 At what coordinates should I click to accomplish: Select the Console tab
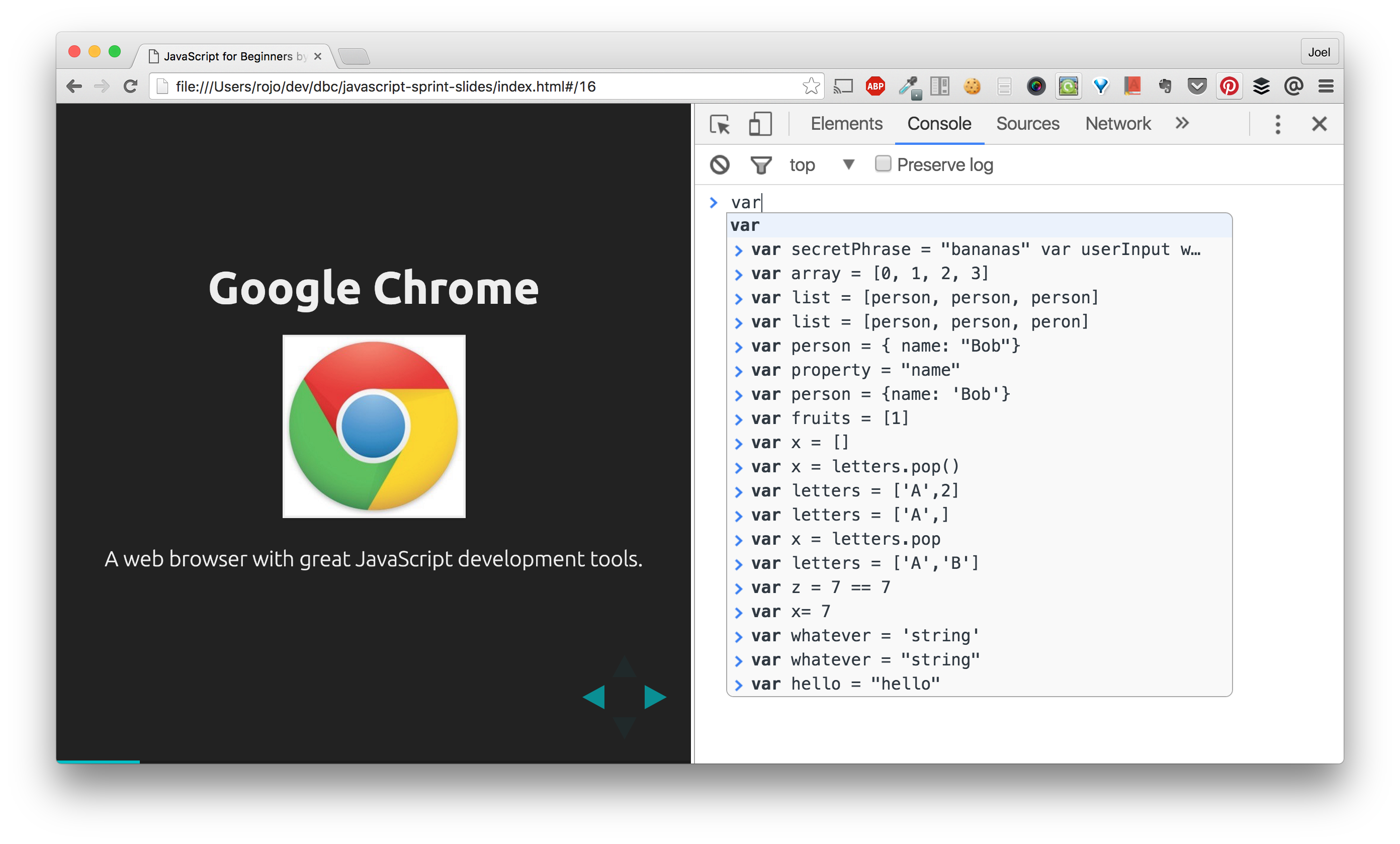939,123
